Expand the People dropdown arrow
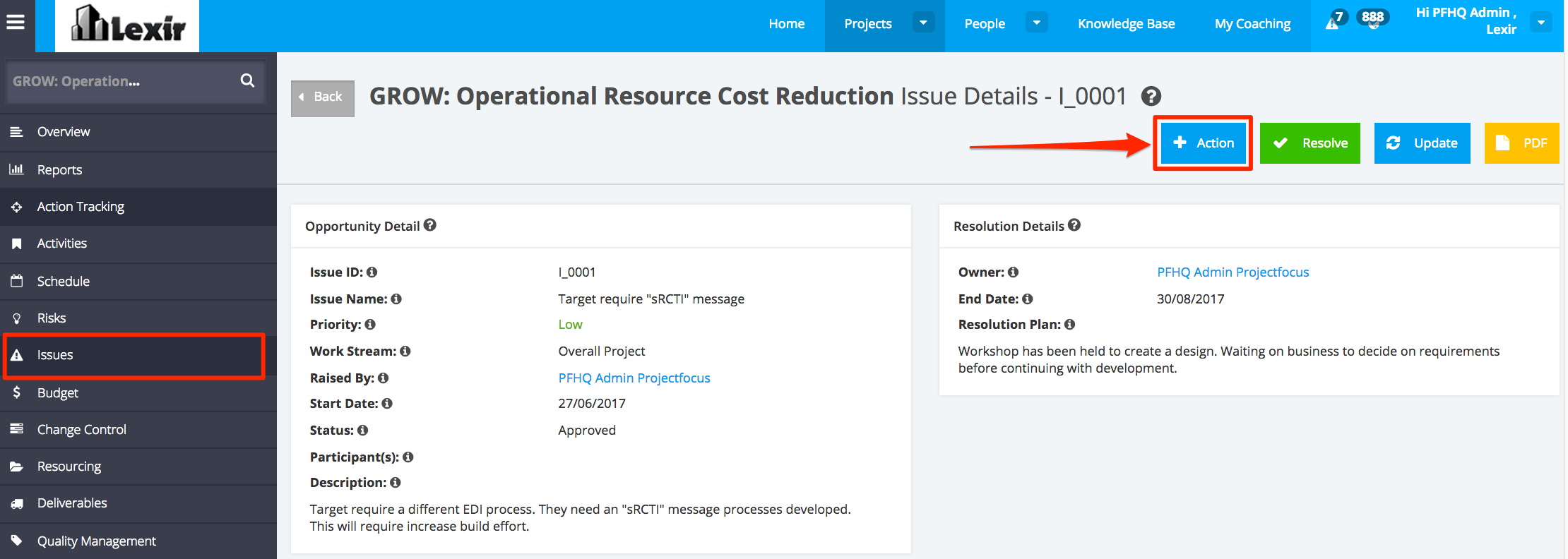Viewport: 1568px width, 559px height. tap(1037, 23)
